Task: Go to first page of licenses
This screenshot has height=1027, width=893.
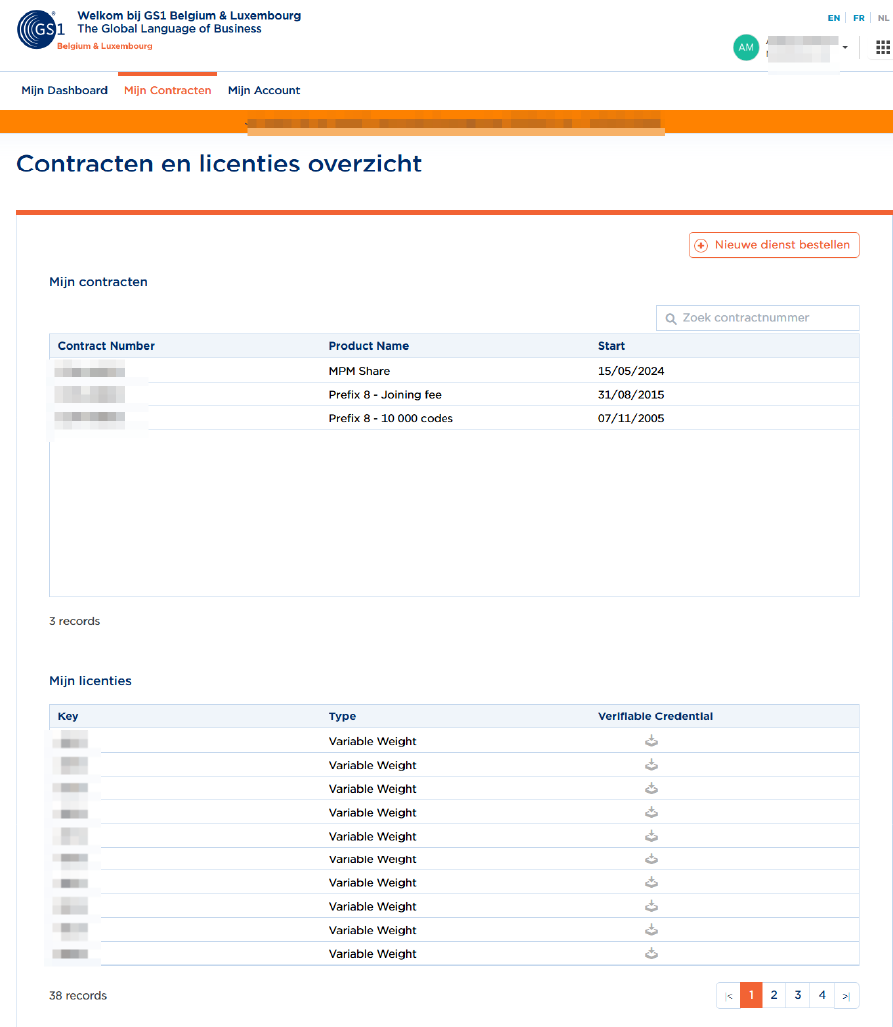Action: tap(729, 996)
